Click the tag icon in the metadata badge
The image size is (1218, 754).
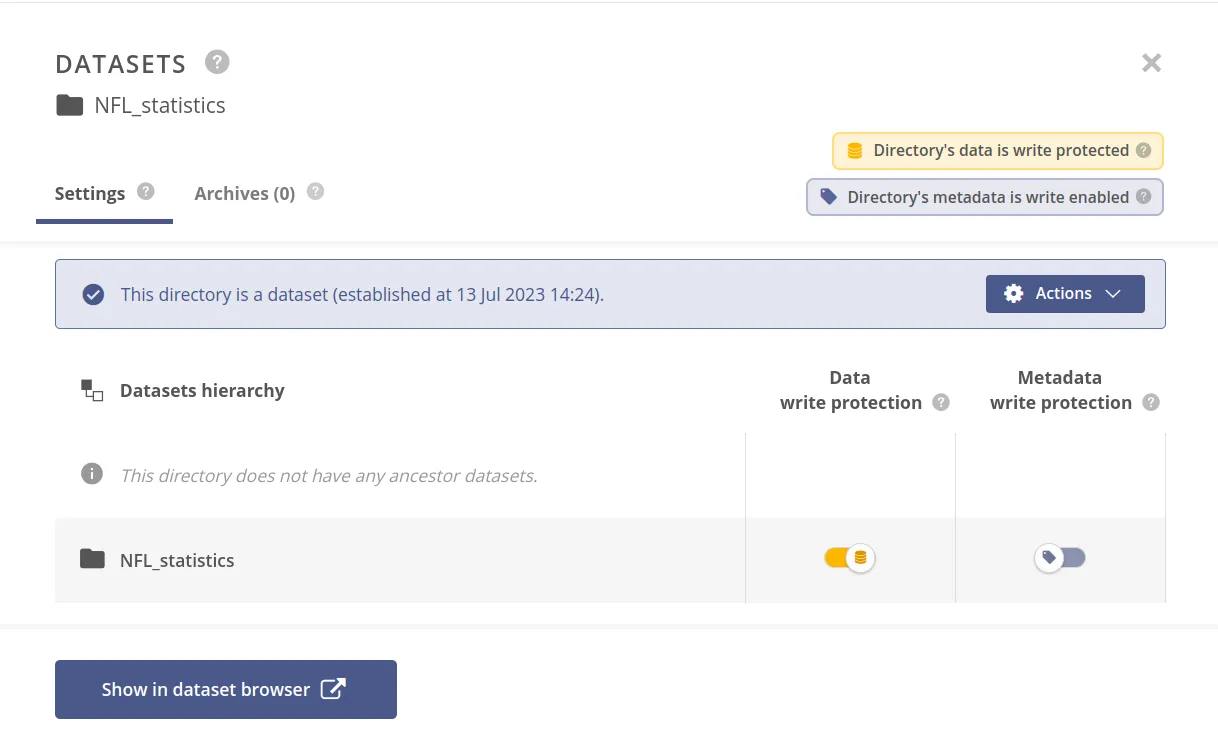coord(828,197)
